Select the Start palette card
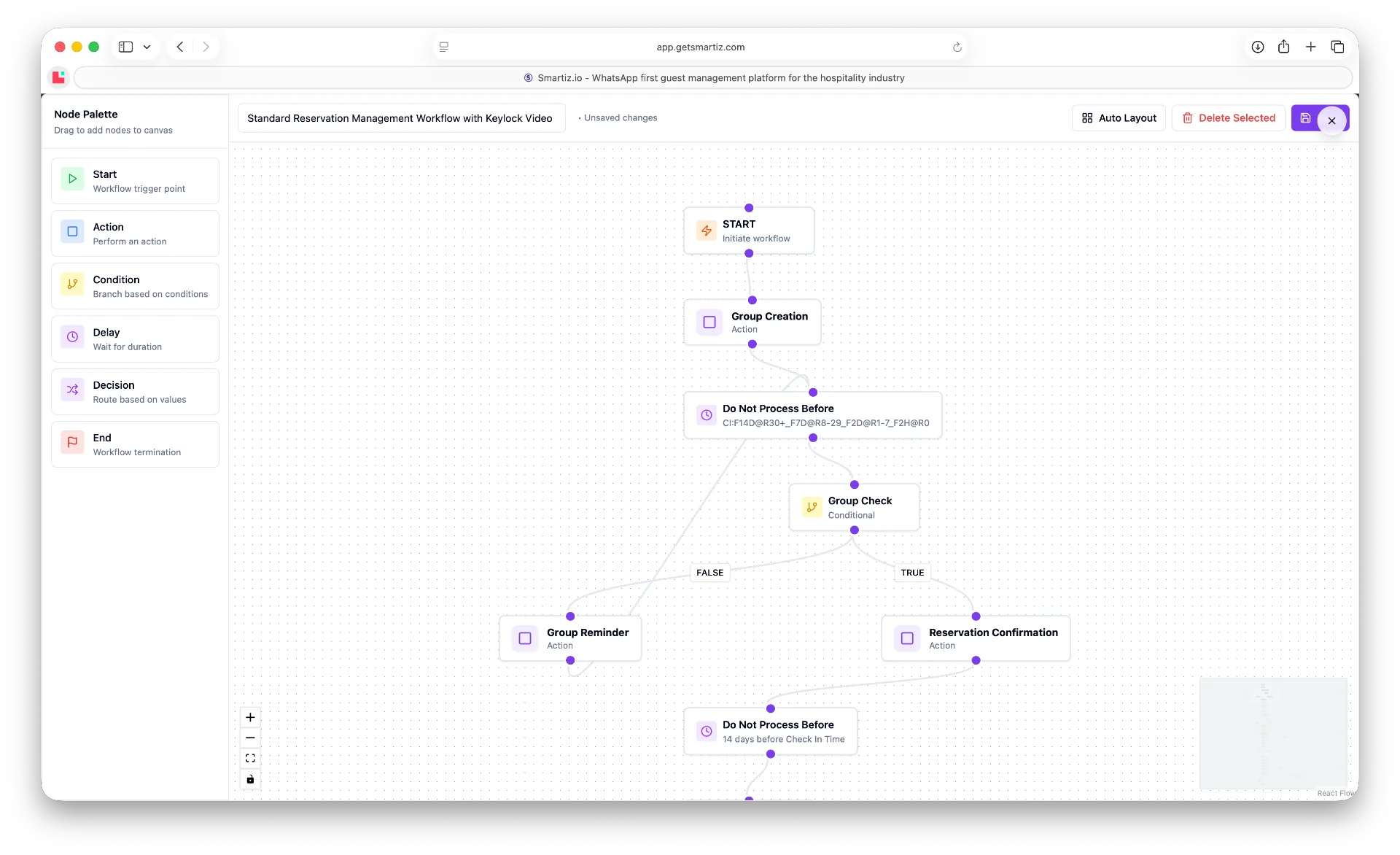Viewport: 1400px width, 855px height. (135, 181)
